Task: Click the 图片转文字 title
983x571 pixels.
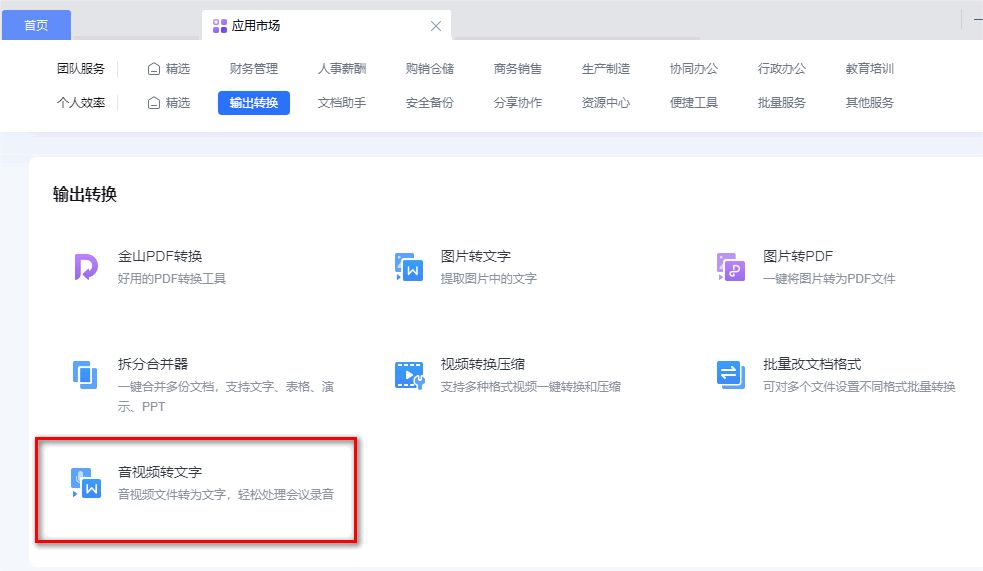Action: [x=475, y=256]
